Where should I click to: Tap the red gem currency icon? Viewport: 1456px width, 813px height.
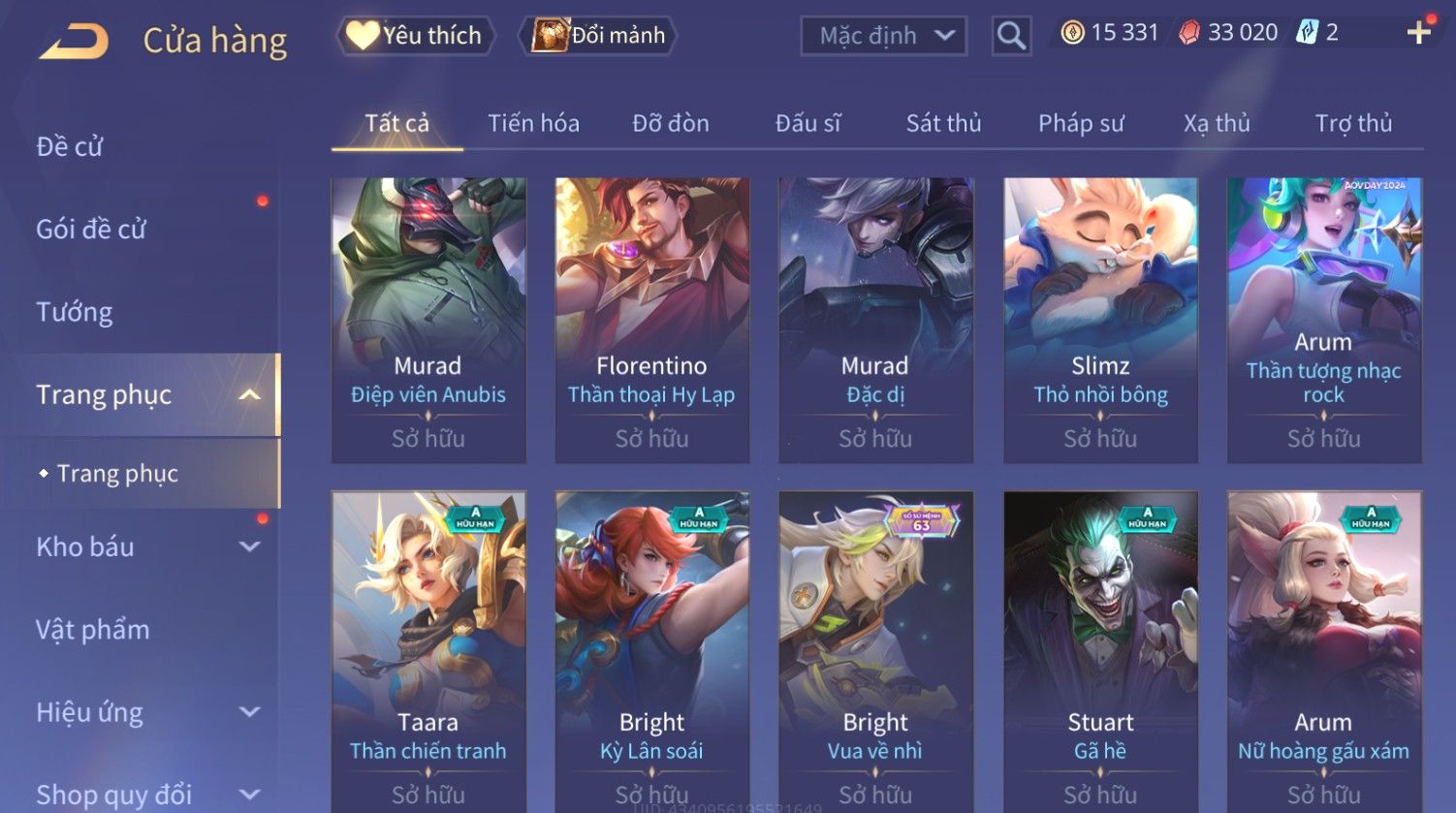1189,33
